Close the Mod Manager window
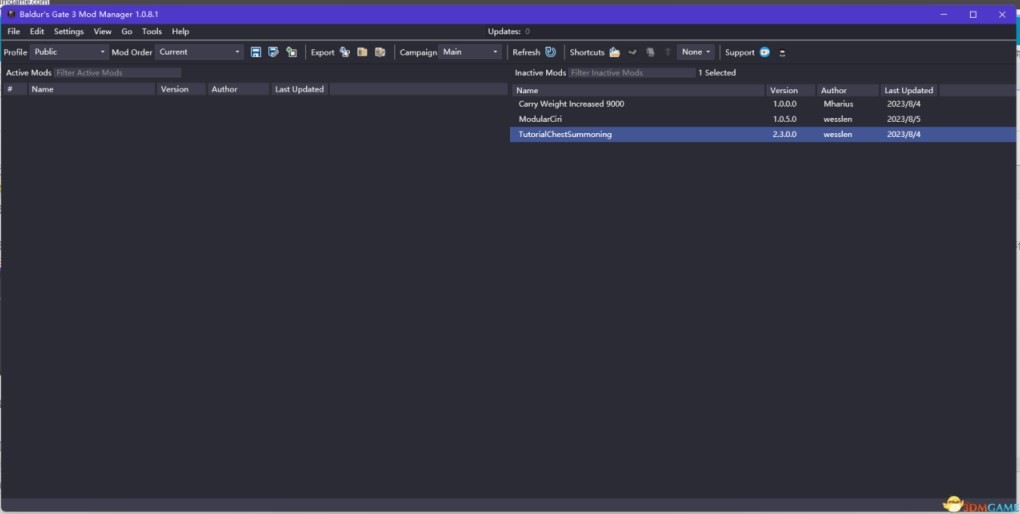 (x=1002, y=14)
